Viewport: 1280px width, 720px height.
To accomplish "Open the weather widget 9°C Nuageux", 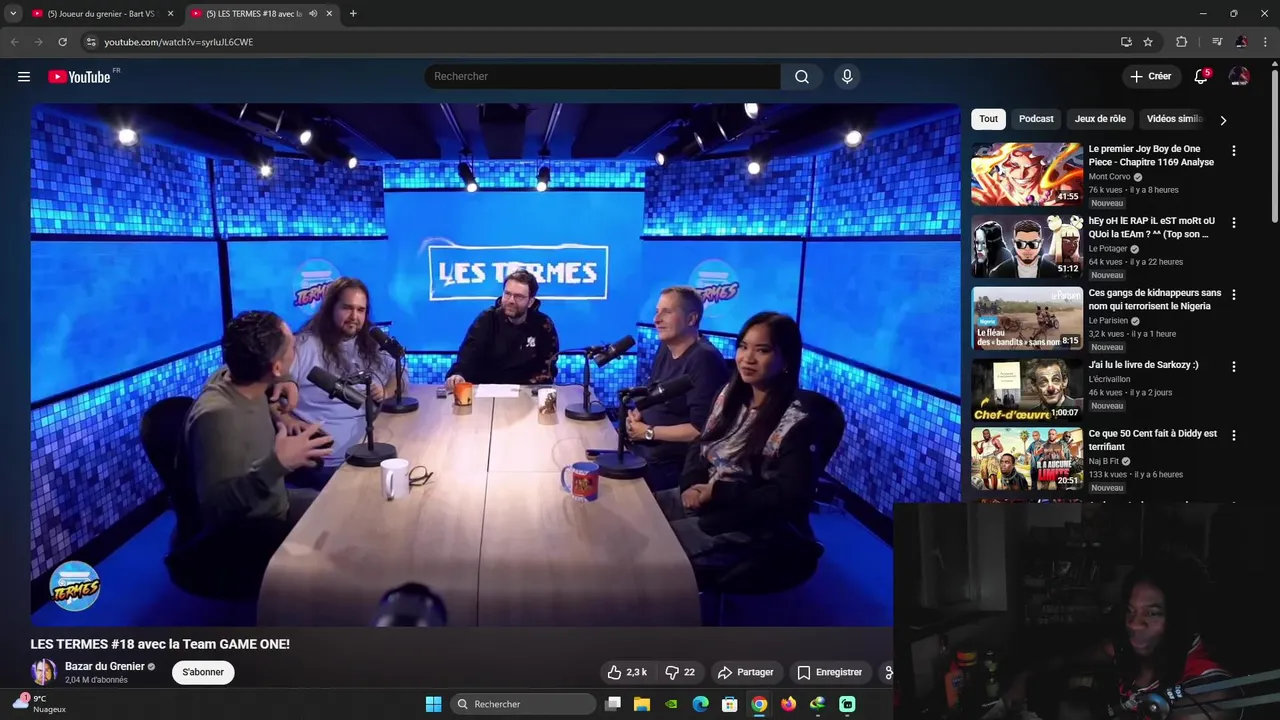I will [x=40, y=704].
